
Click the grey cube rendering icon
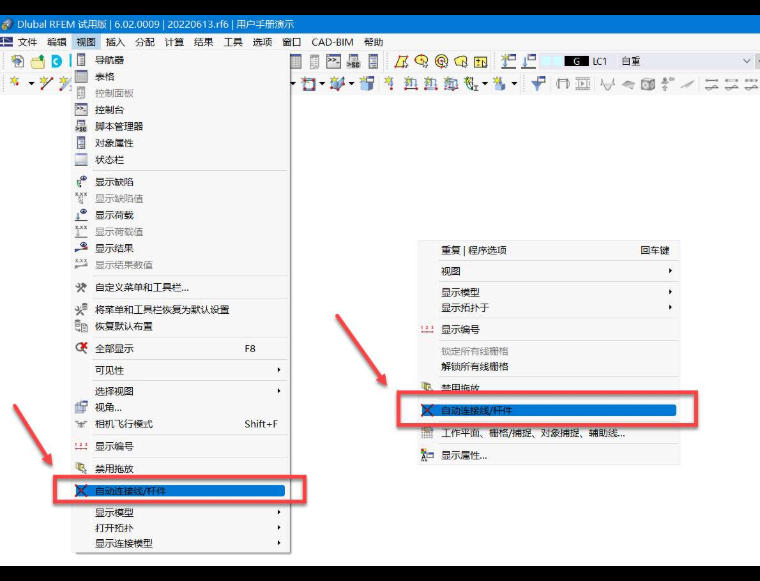coord(648,84)
